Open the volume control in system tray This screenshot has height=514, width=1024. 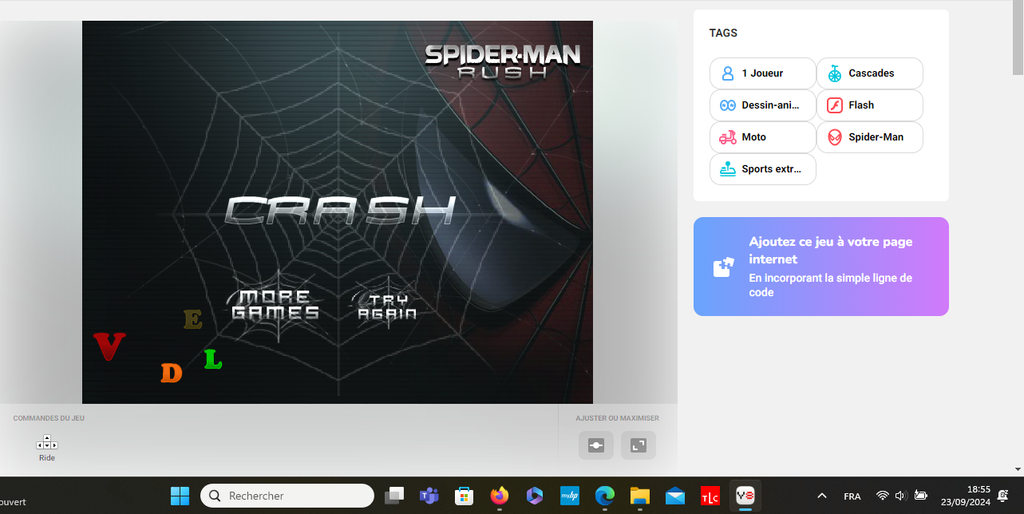pos(900,496)
